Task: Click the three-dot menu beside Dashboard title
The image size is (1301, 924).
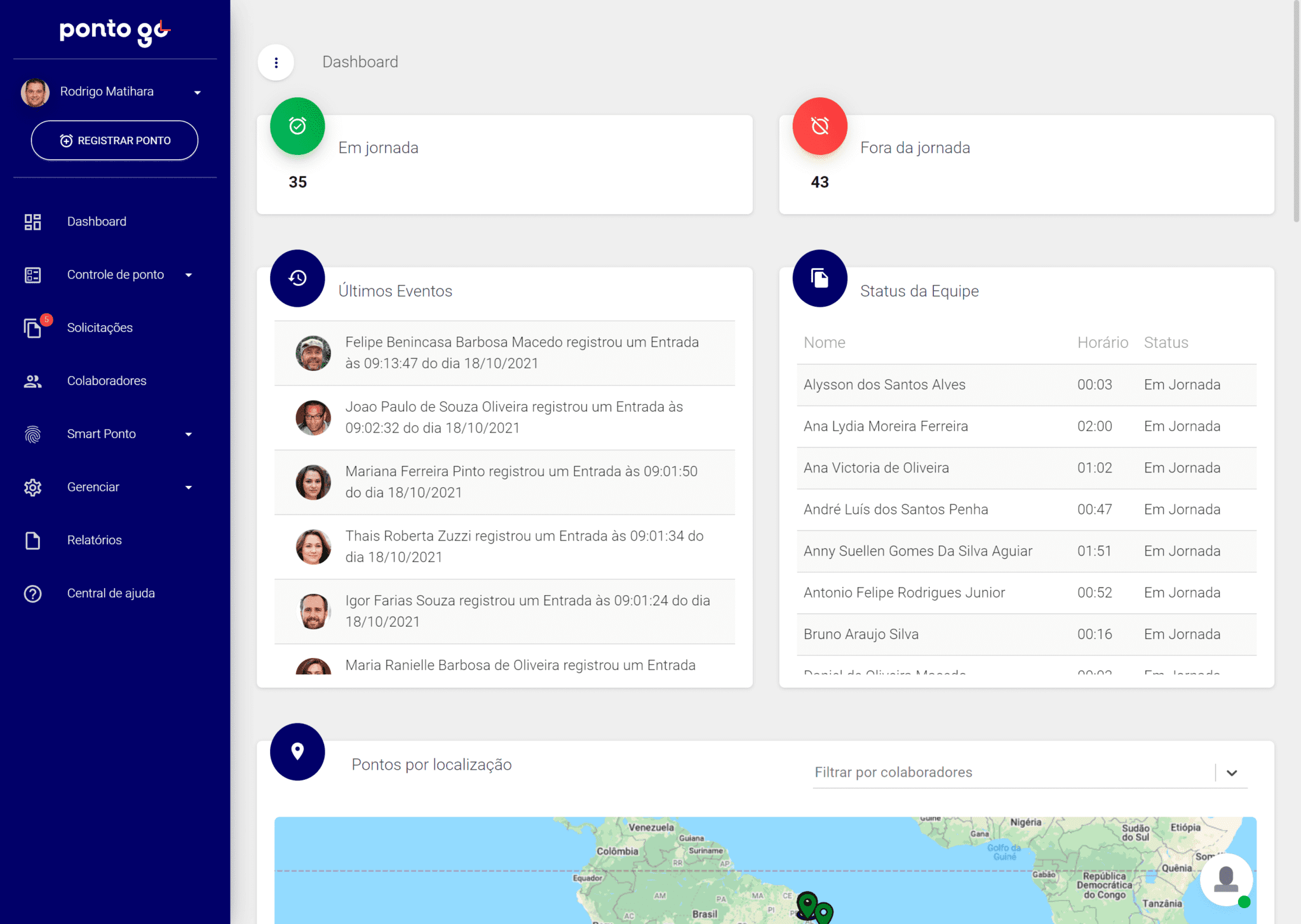Action: click(x=276, y=62)
